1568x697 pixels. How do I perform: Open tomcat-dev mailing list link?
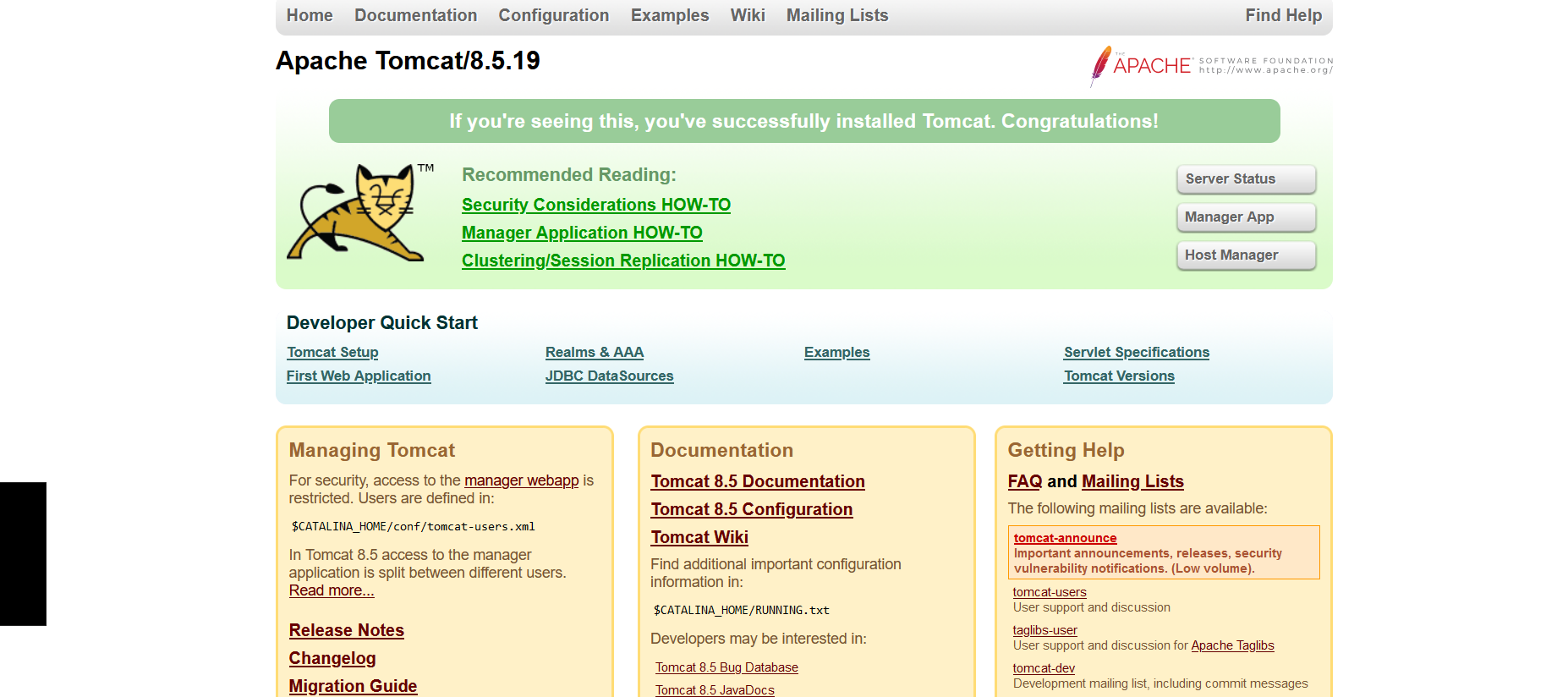pyautogui.click(x=1044, y=668)
